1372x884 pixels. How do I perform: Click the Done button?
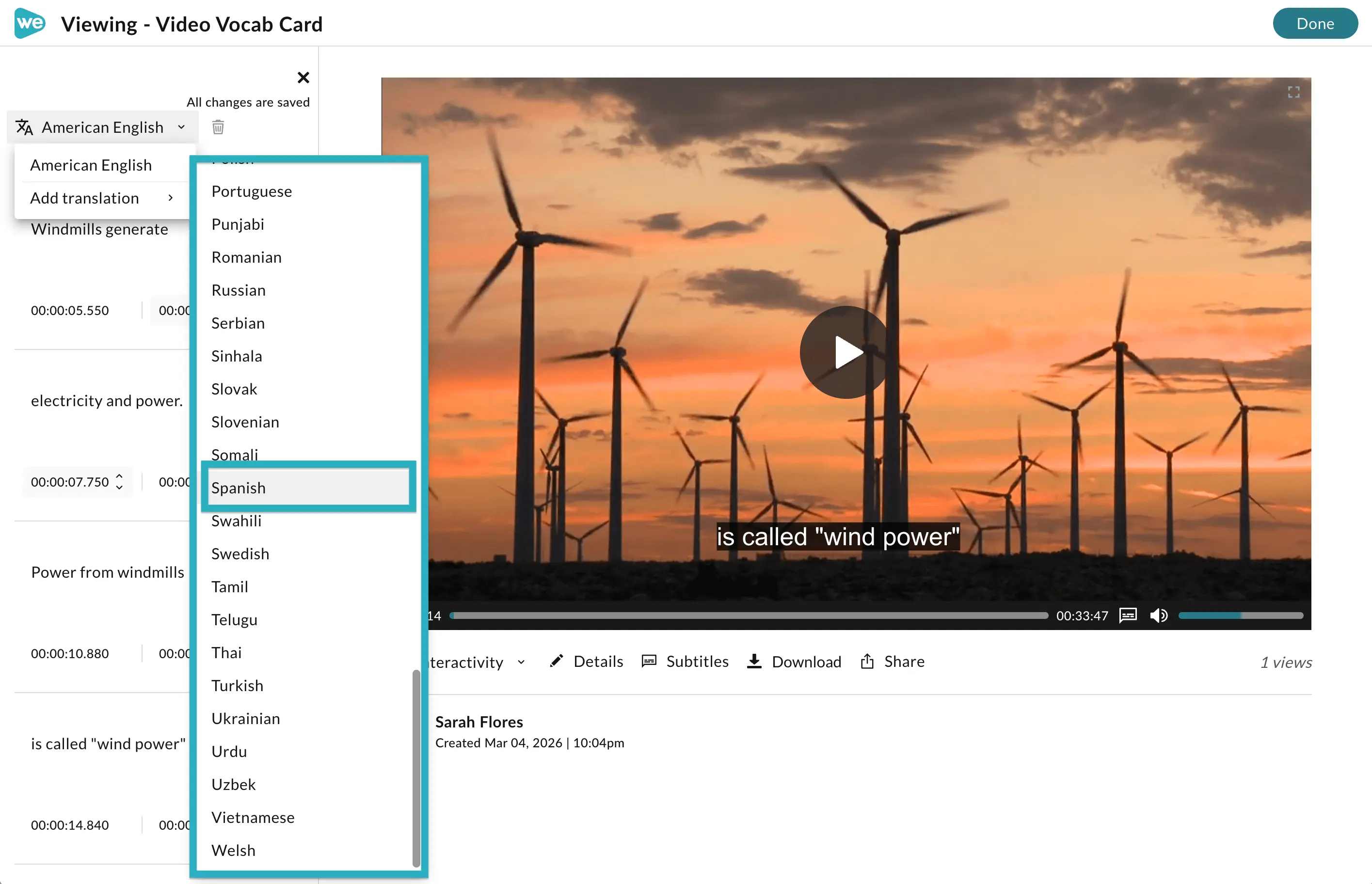tap(1315, 24)
